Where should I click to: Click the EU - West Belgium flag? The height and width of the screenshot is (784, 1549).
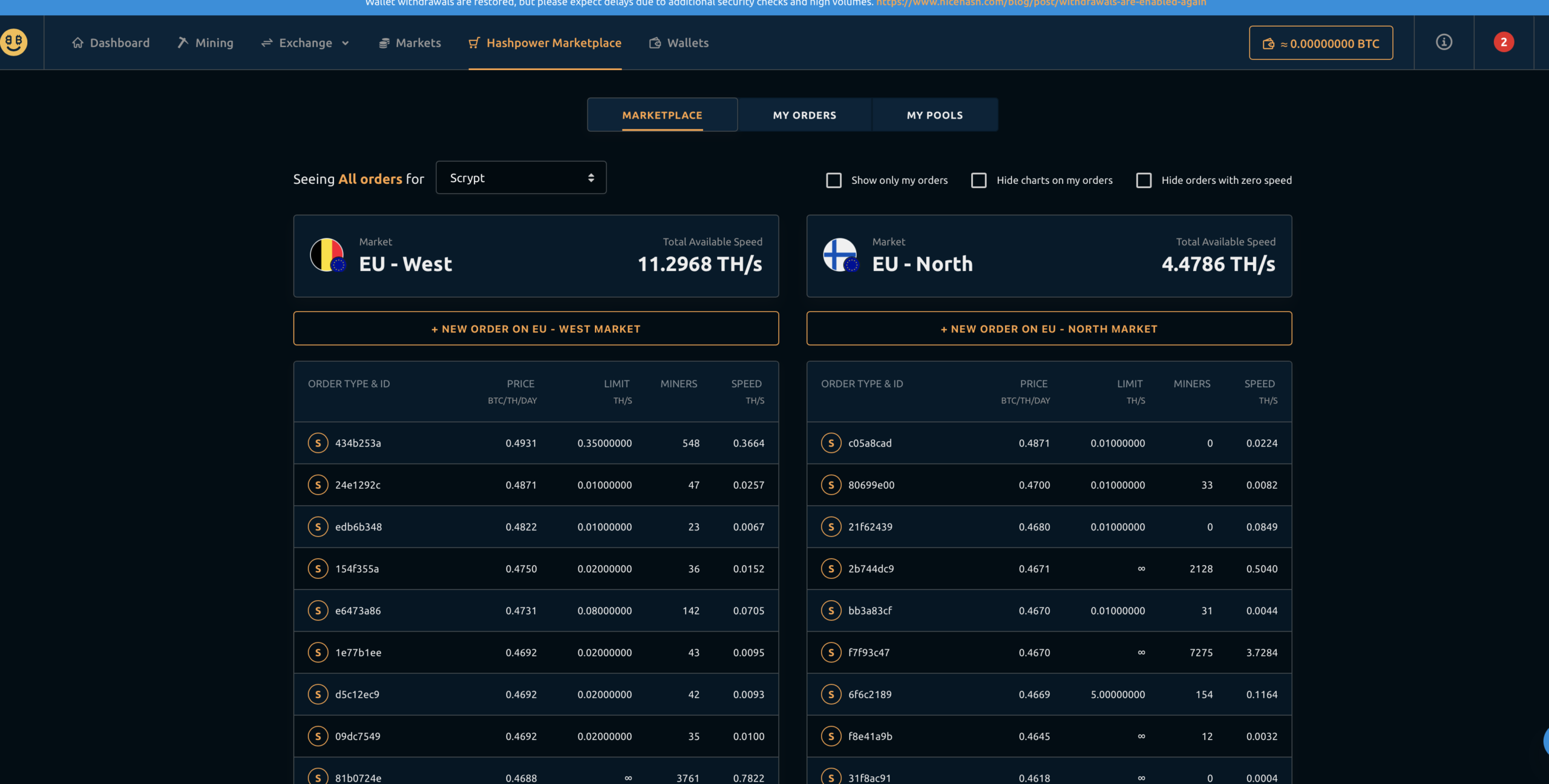point(327,255)
